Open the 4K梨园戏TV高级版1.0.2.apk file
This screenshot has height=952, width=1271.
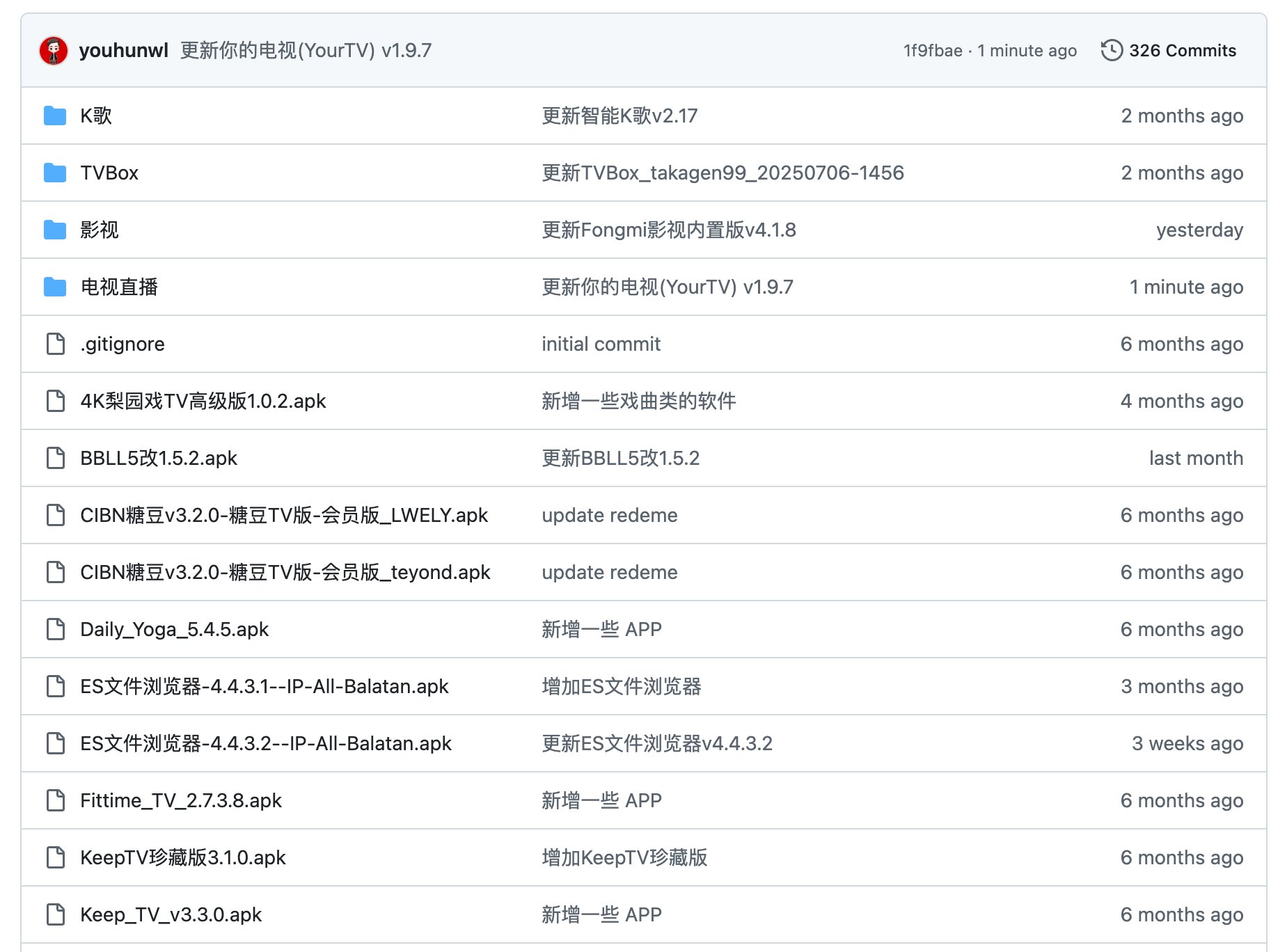coord(203,401)
